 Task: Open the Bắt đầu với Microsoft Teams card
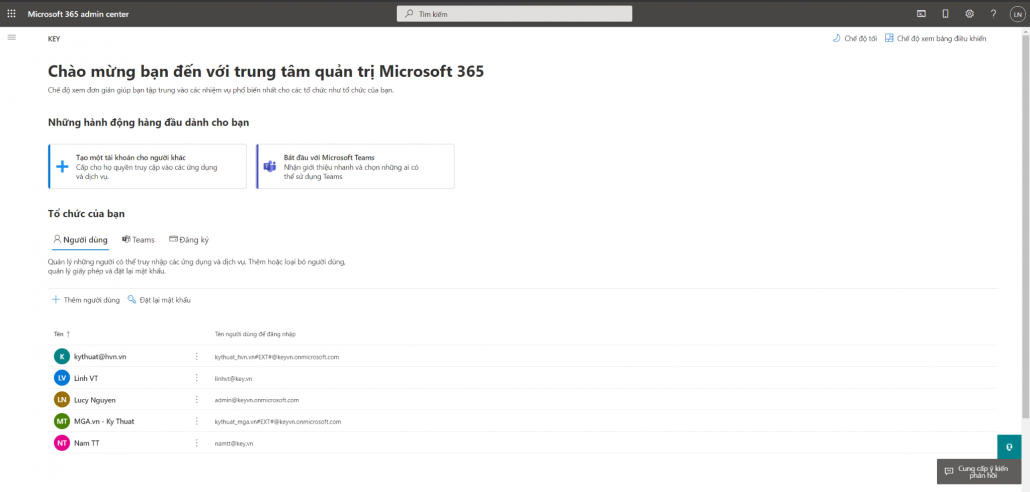(355, 166)
